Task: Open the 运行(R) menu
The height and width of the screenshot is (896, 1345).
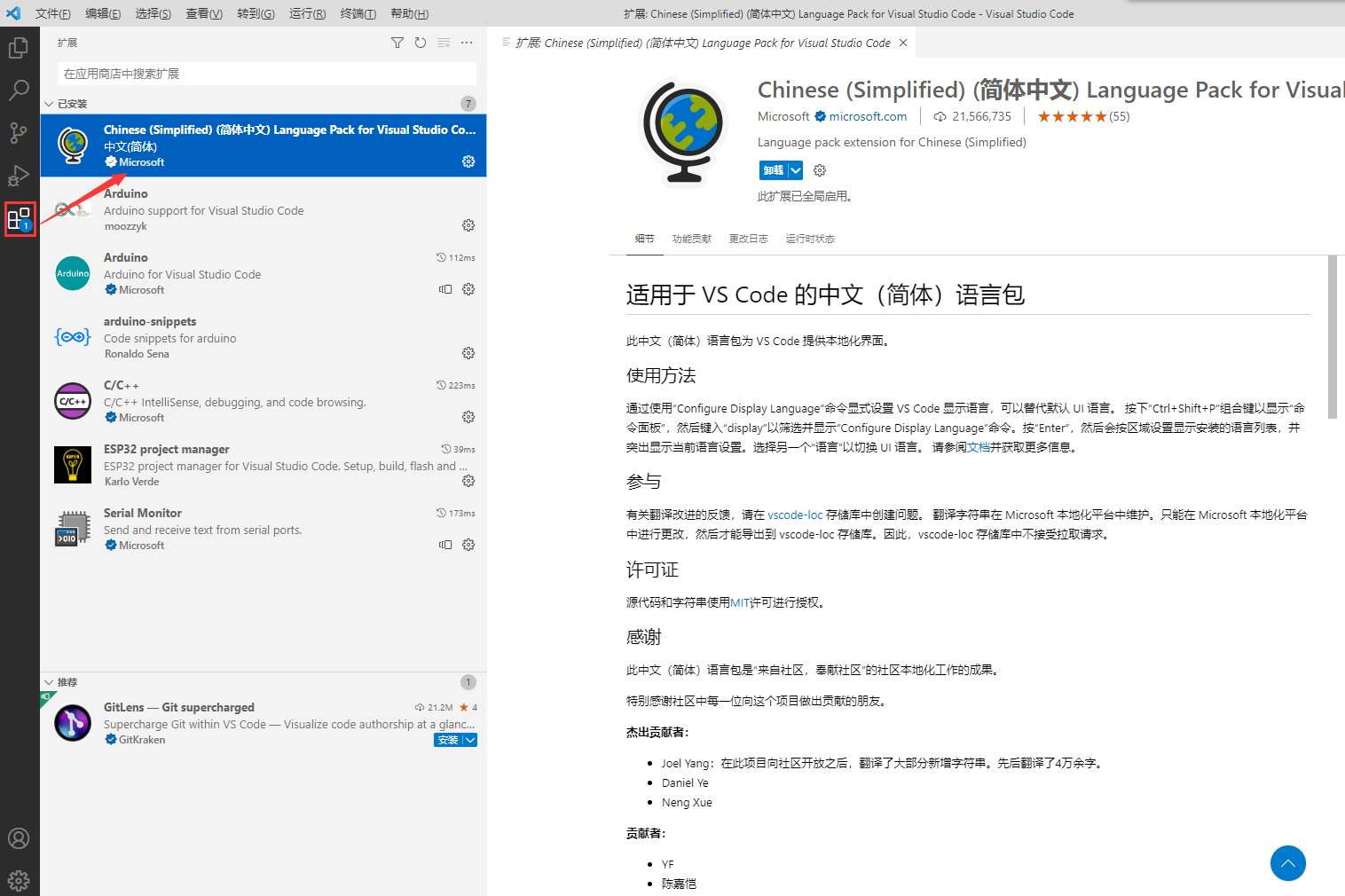Action: (x=307, y=13)
